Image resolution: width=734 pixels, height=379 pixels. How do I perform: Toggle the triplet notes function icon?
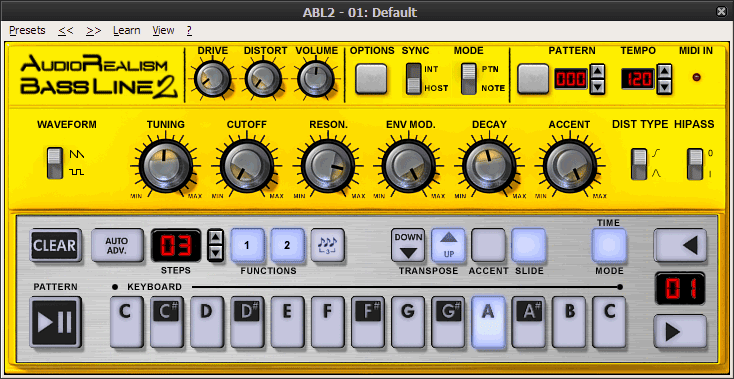(328, 245)
